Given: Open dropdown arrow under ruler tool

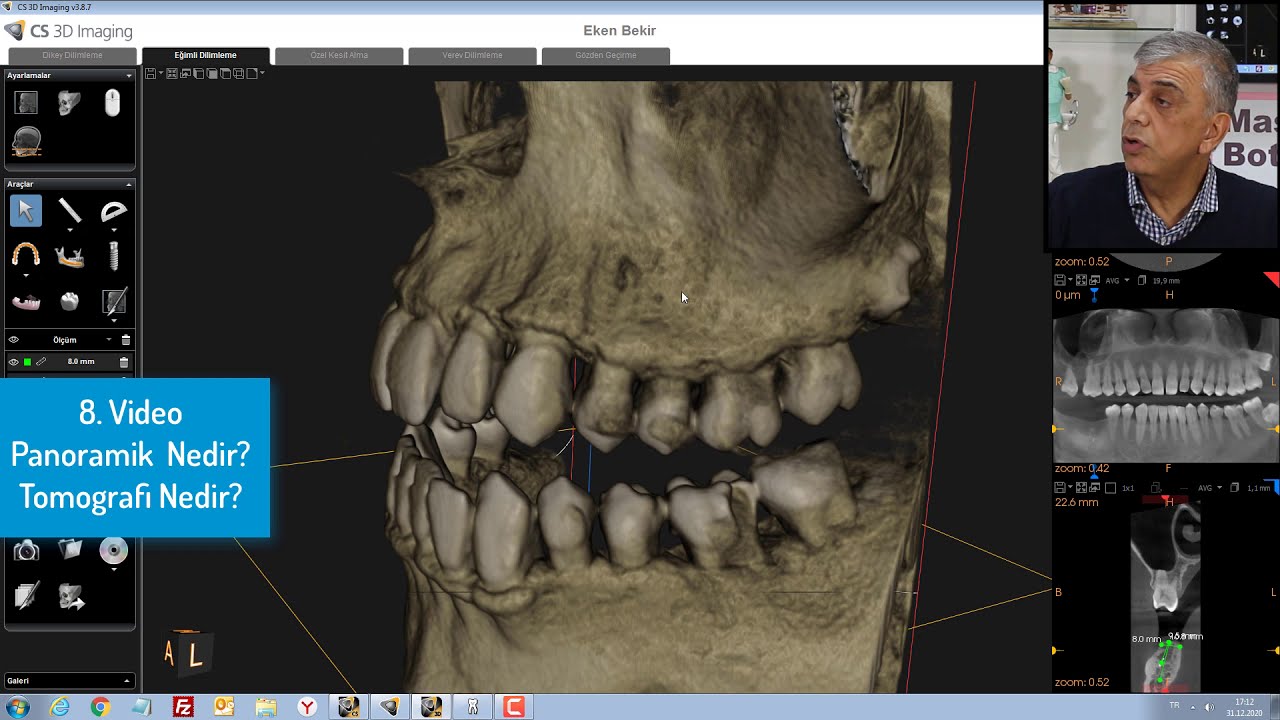Looking at the screenshot, I should 70,230.
